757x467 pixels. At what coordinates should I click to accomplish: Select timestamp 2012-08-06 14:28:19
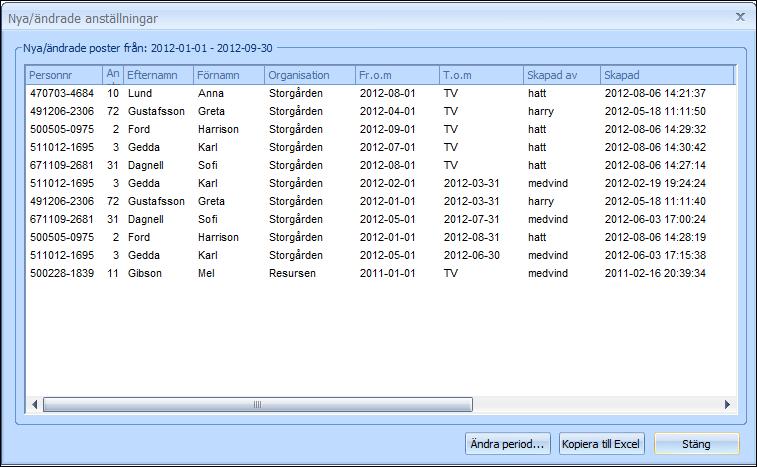coord(655,237)
